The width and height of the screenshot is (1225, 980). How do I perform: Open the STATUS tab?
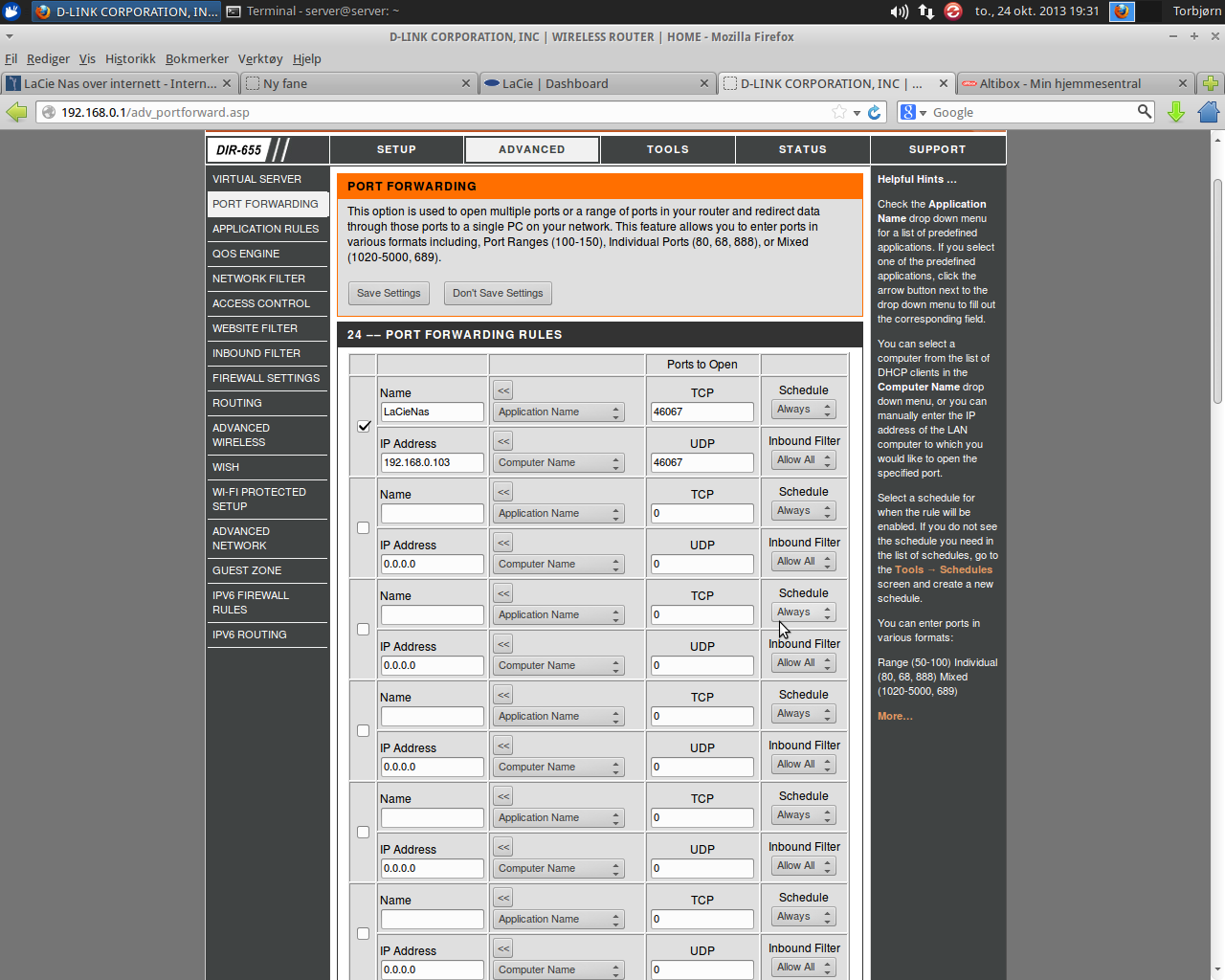802,149
